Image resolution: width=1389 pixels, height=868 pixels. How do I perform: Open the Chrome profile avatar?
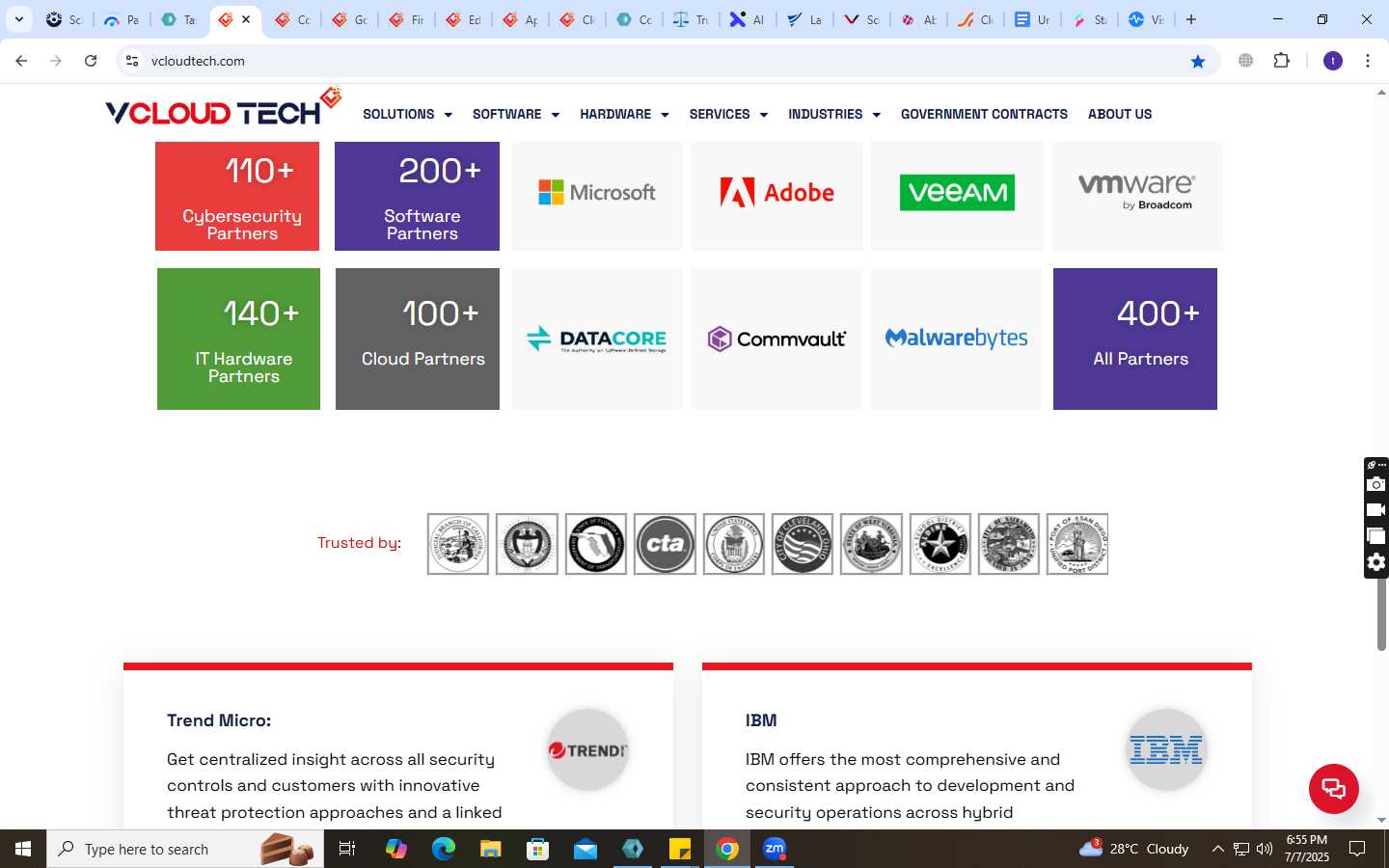[1333, 61]
